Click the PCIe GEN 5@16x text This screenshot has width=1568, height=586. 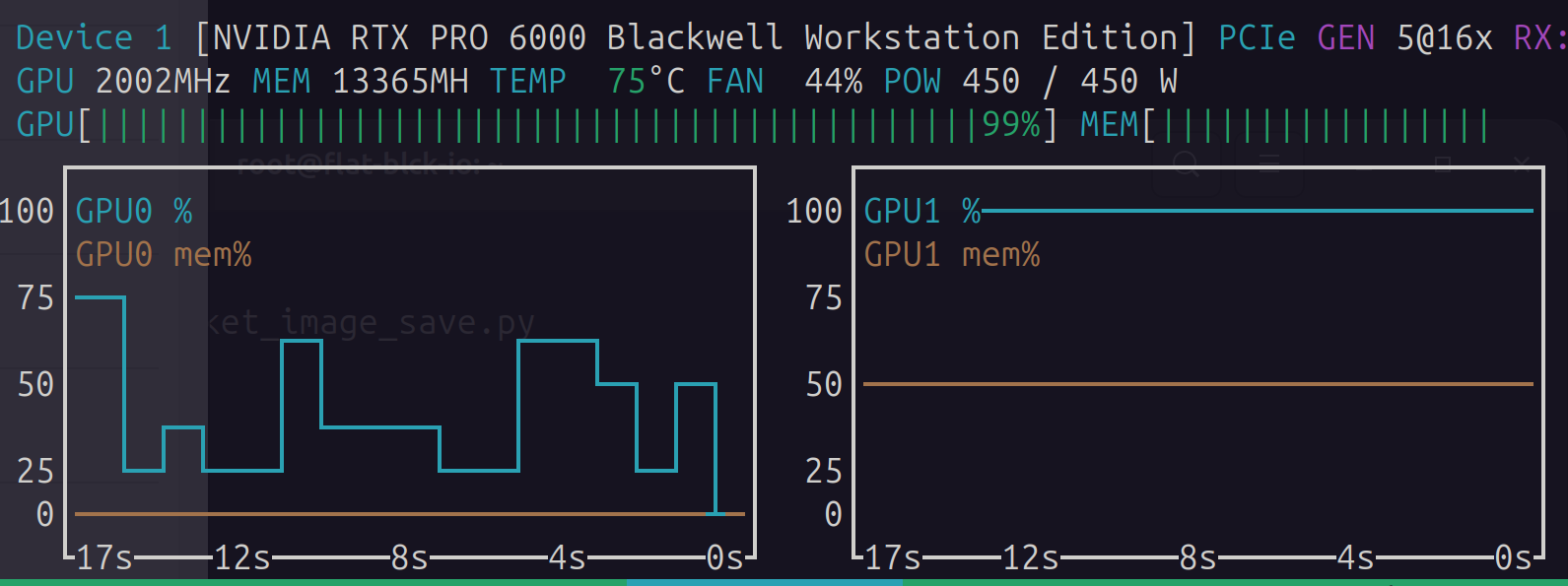click(1355, 38)
